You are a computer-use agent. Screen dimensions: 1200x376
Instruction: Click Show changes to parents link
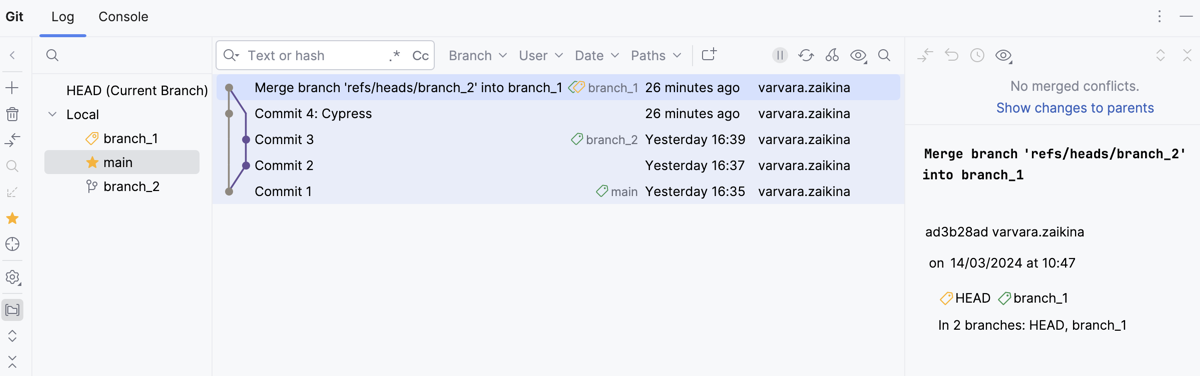click(1075, 108)
